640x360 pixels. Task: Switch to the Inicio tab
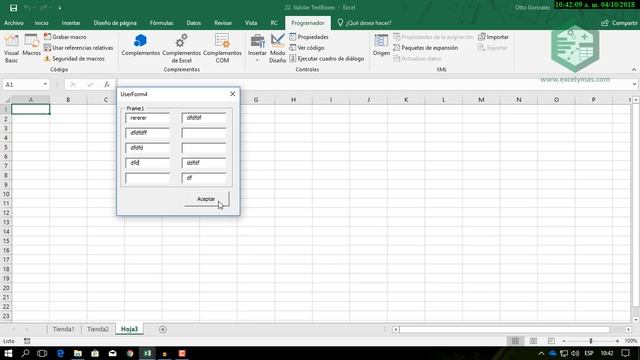click(41, 23)
